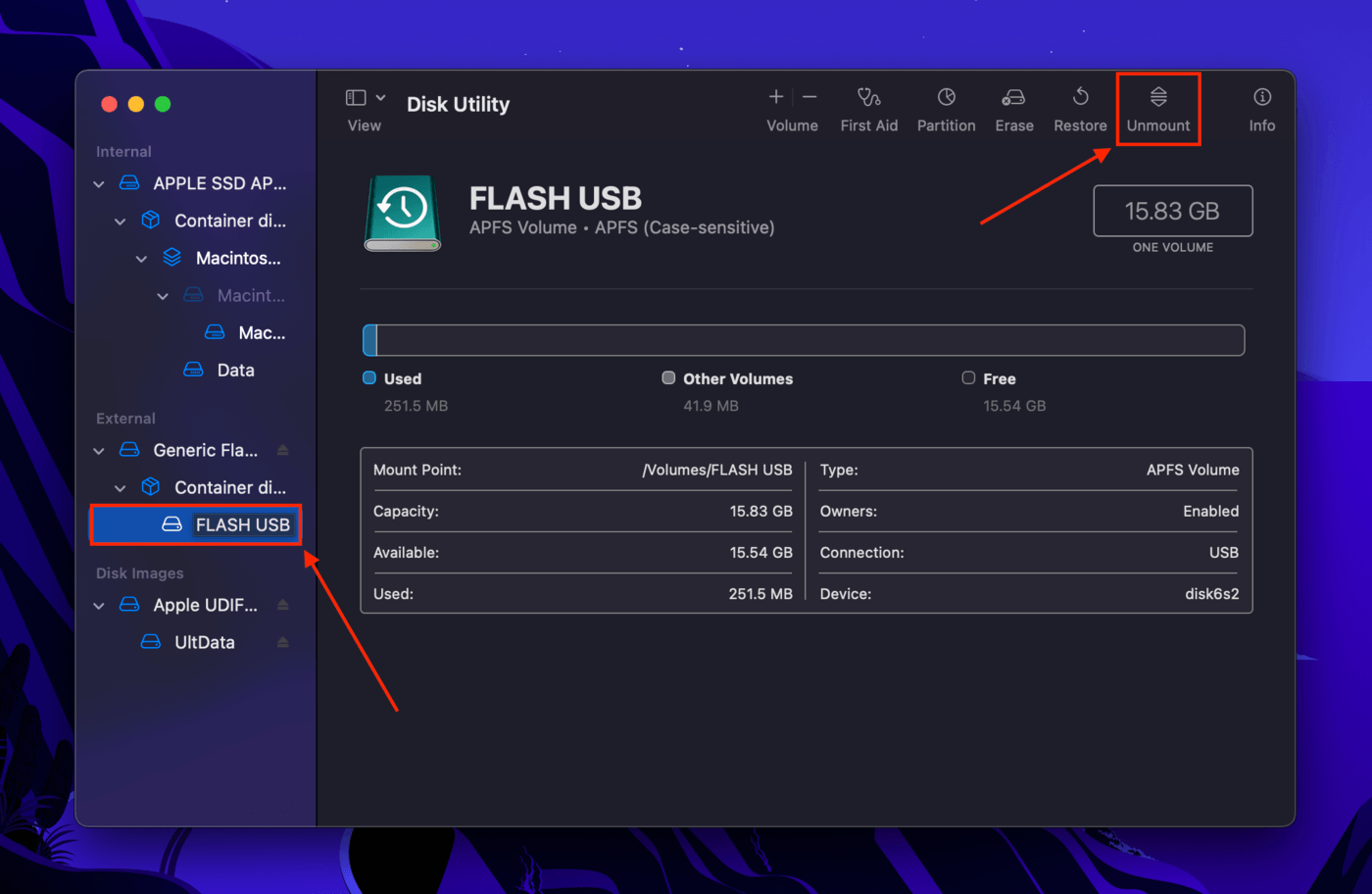Screen dimensions: 1372x894
Task: Maximize the Disk Utility window
Action: coord(163,104)
